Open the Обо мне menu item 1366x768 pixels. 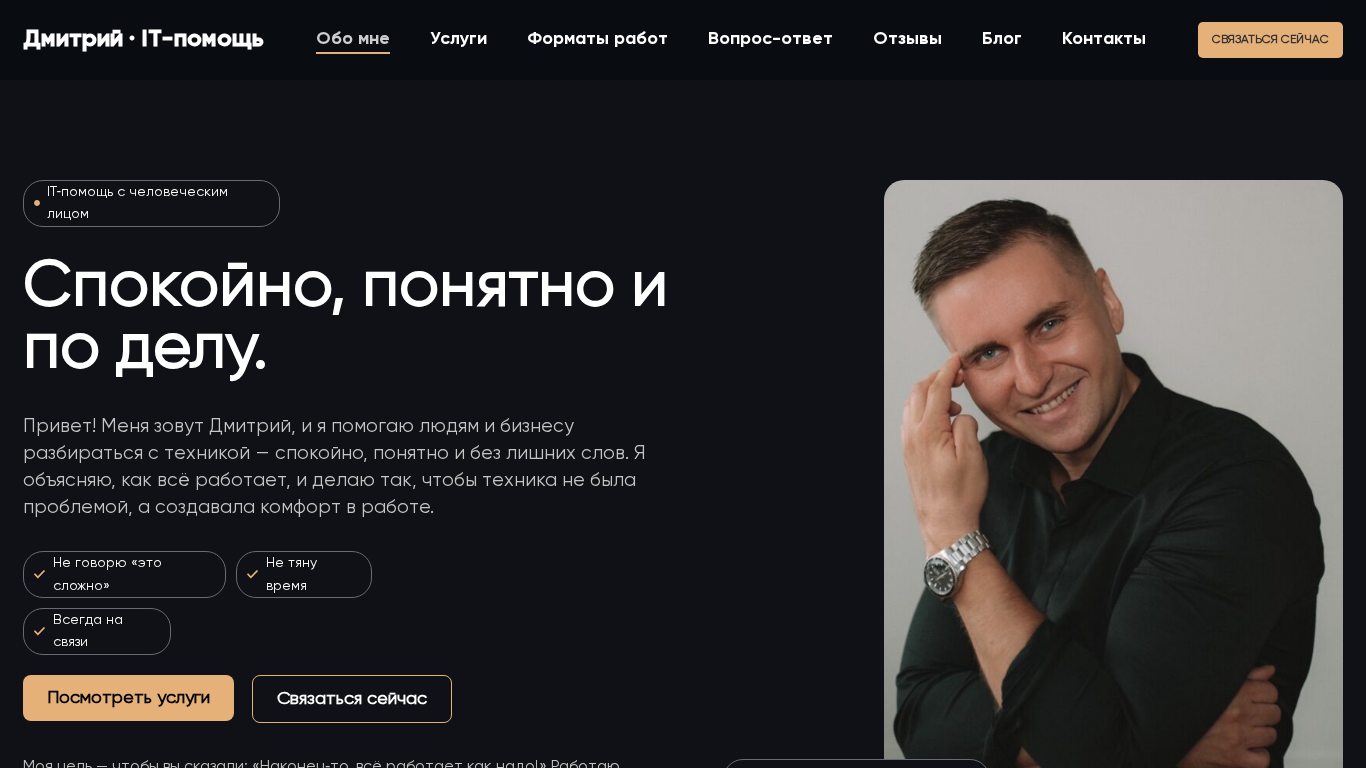pyautogui.click(x=353, y=39)
